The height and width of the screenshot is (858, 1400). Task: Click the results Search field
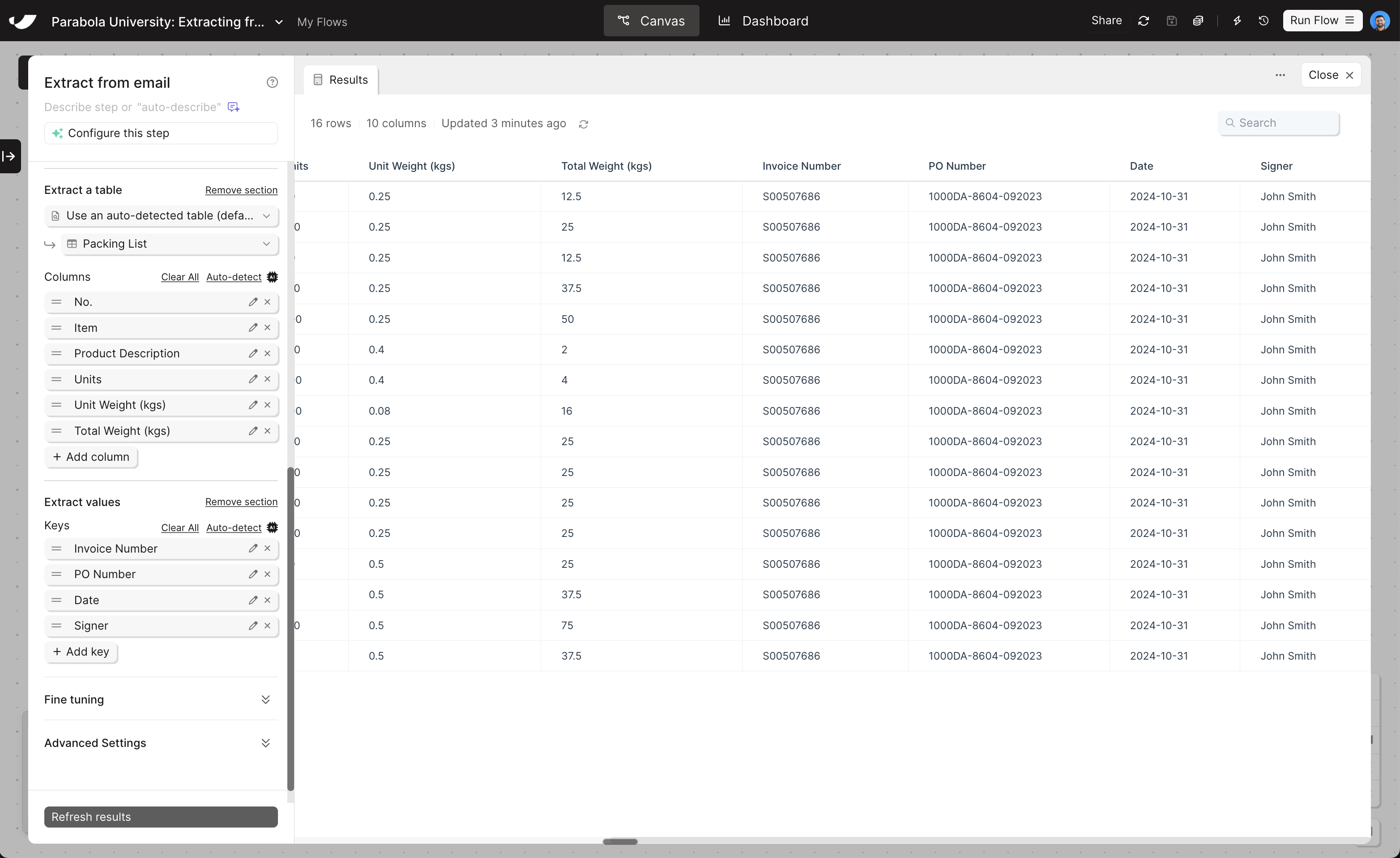point(1278,123)
